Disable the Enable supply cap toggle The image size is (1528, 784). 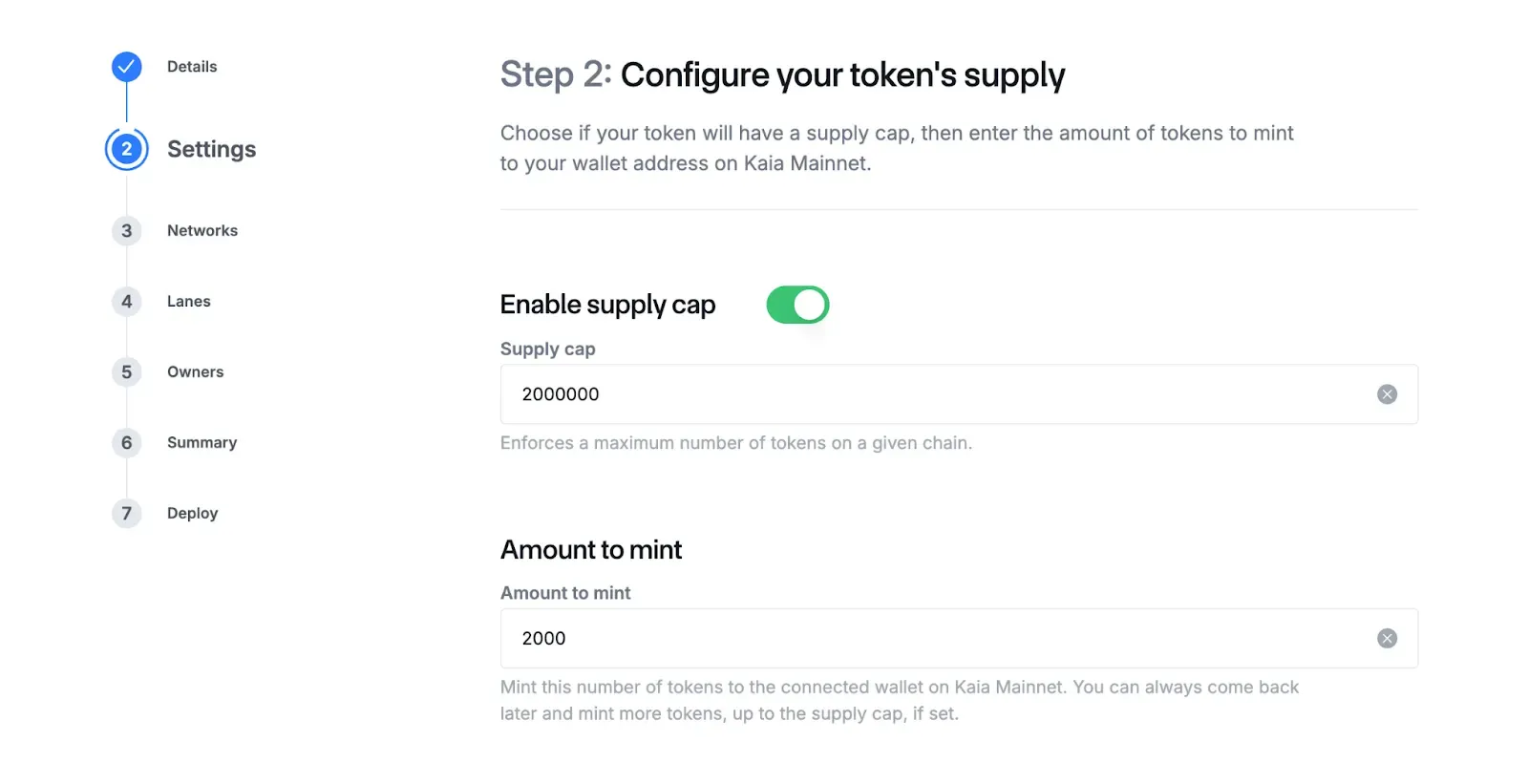(797, 305)
